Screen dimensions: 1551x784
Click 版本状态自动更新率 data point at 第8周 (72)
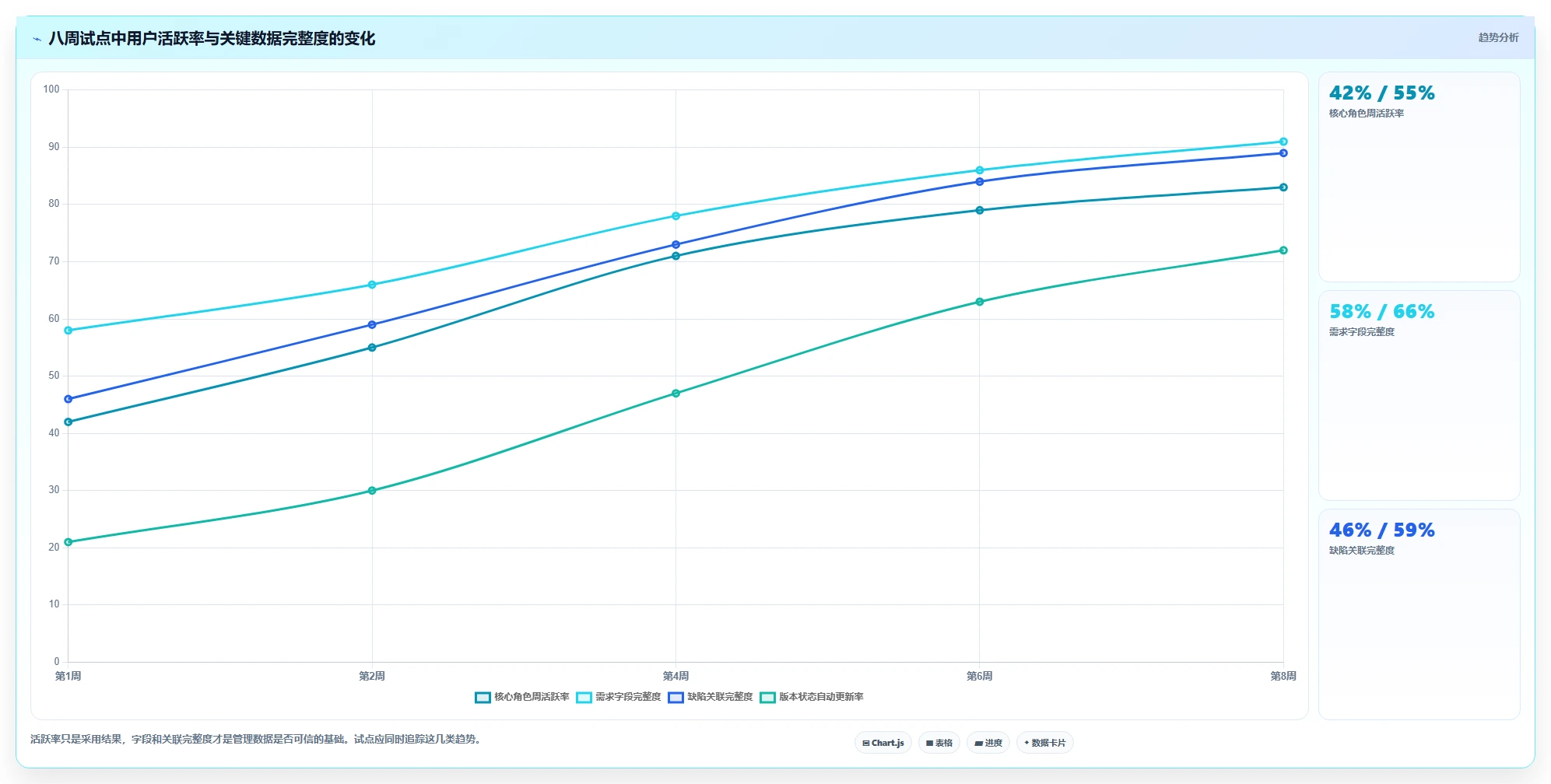(1283, 250)
